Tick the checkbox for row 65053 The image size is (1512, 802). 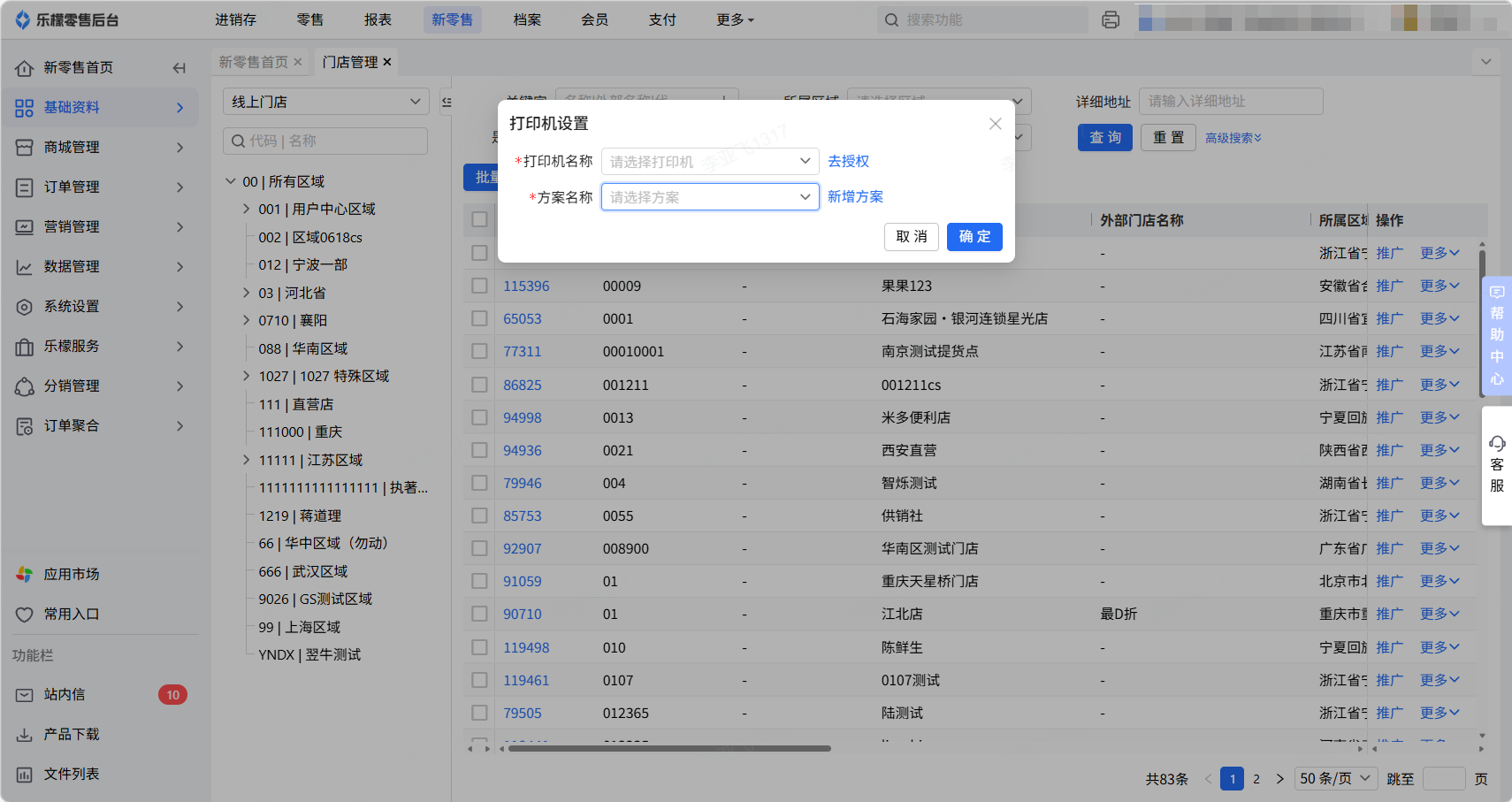(479, 318)
